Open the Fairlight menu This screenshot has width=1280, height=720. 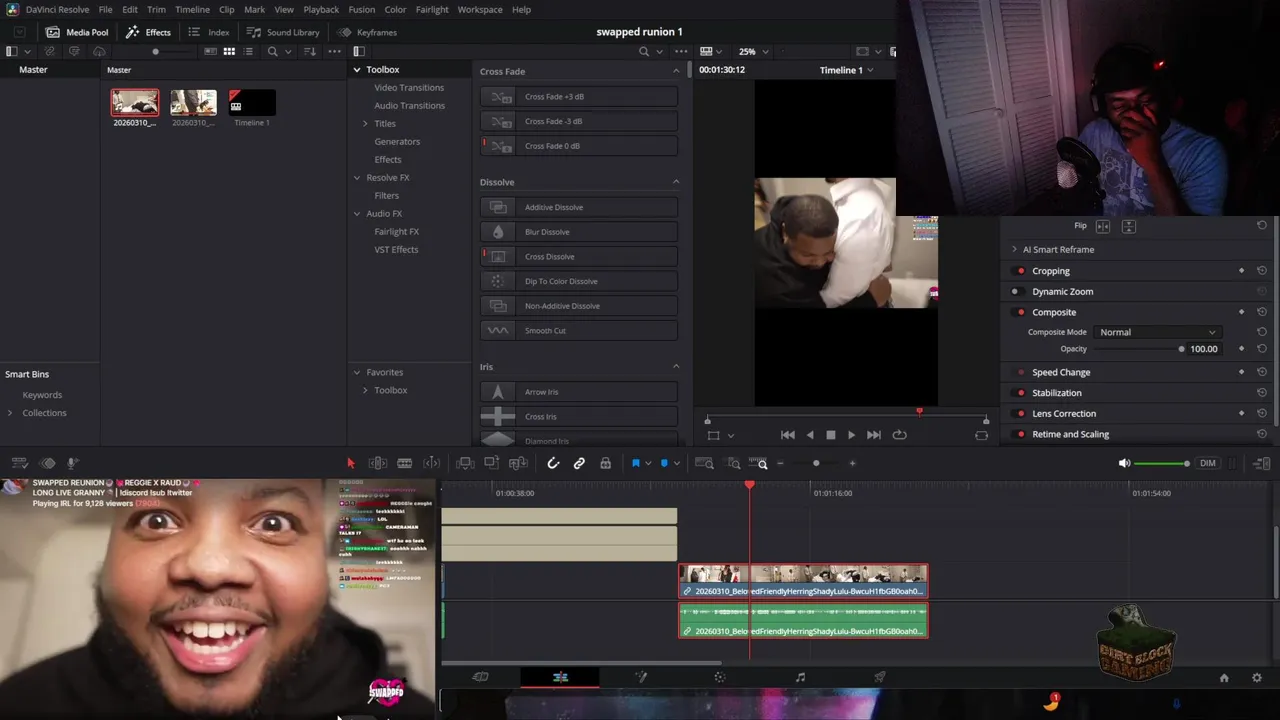click(432, 9)
